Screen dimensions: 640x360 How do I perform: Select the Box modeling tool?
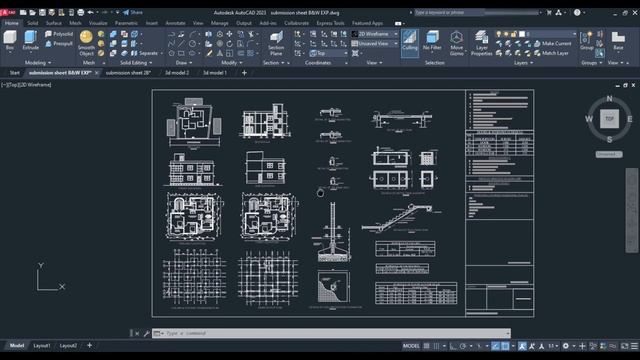pyautogui.click(x=10, y=41)
